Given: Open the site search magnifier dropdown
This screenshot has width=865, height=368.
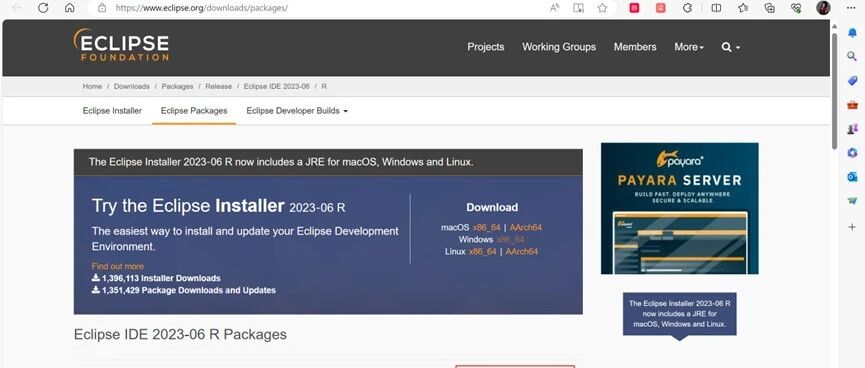Looking at the screenshot, I should pyautogui.click(x=730, y=47).
